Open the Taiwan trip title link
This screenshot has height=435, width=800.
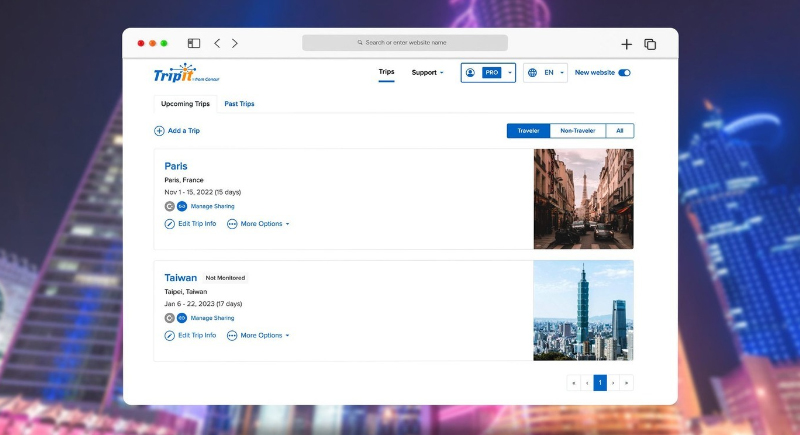pos(180,278)
